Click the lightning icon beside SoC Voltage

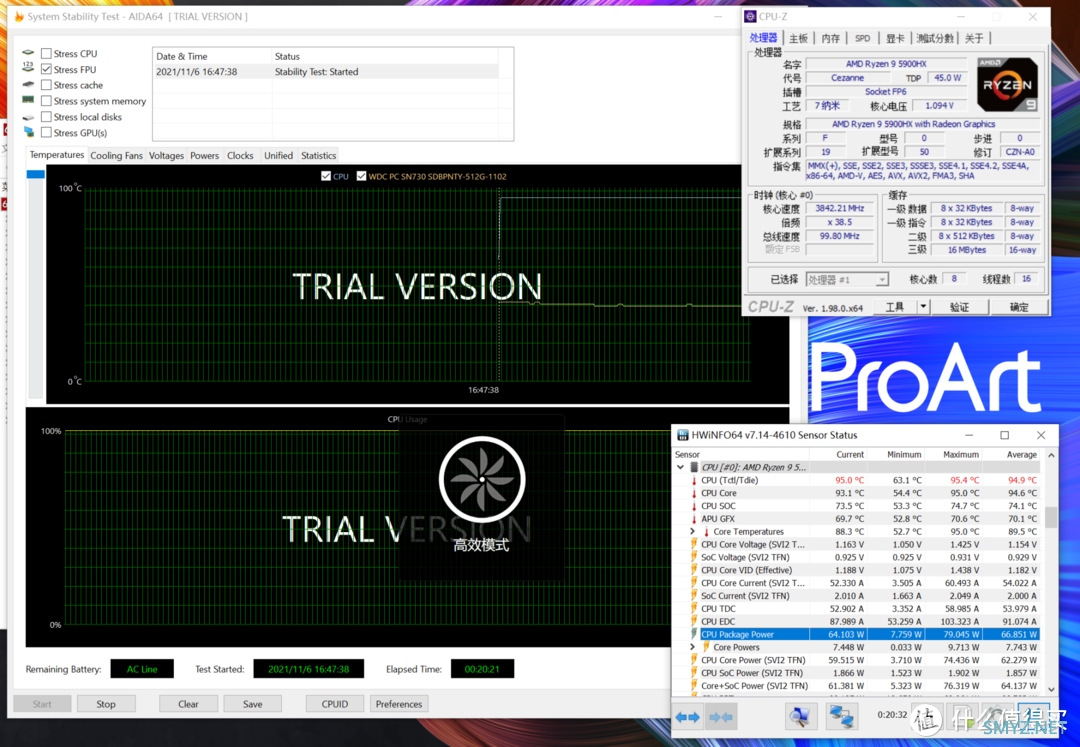click(694, 557)
